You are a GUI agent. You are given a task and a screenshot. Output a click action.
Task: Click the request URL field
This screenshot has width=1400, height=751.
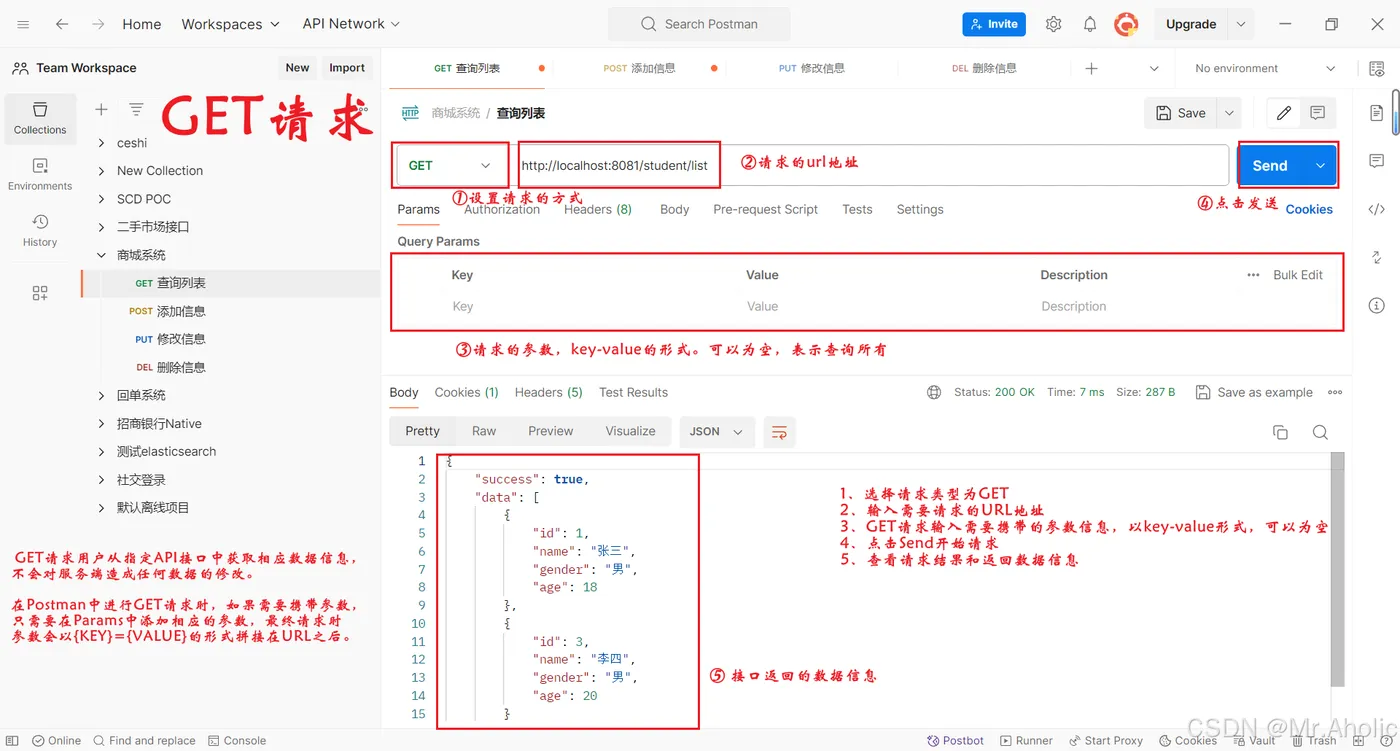[870, 165]
